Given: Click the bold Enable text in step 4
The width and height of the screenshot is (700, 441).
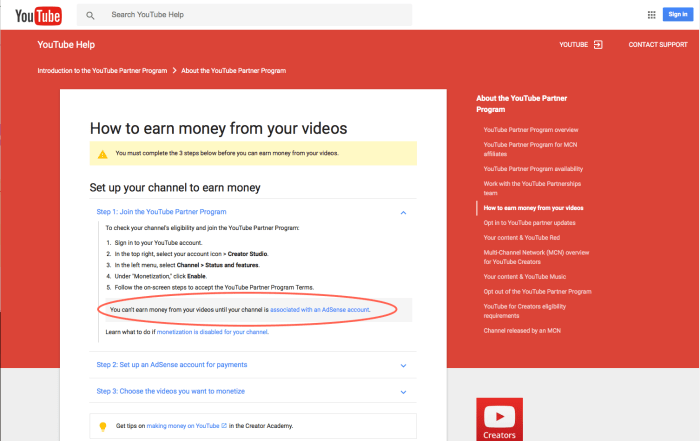Looking at the screenshot, I should (196, 276).
